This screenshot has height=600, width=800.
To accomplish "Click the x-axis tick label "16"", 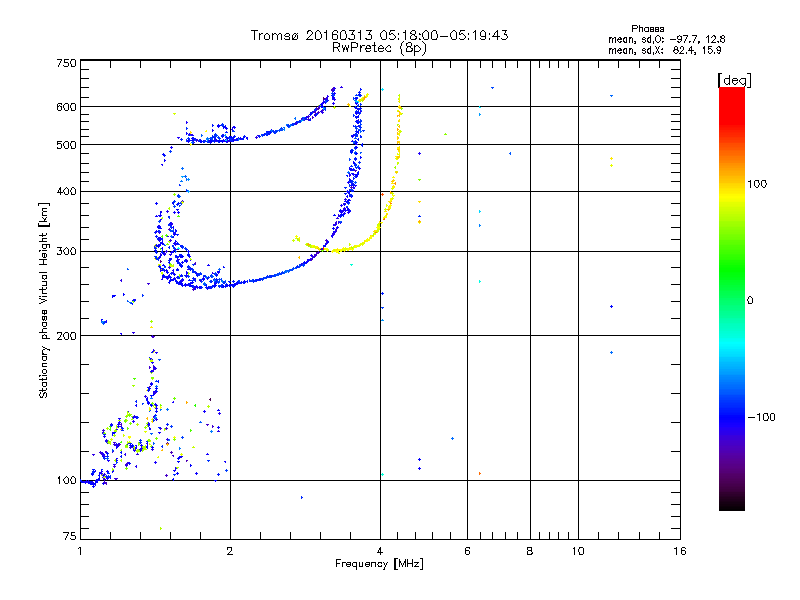I will click(680, 551).
